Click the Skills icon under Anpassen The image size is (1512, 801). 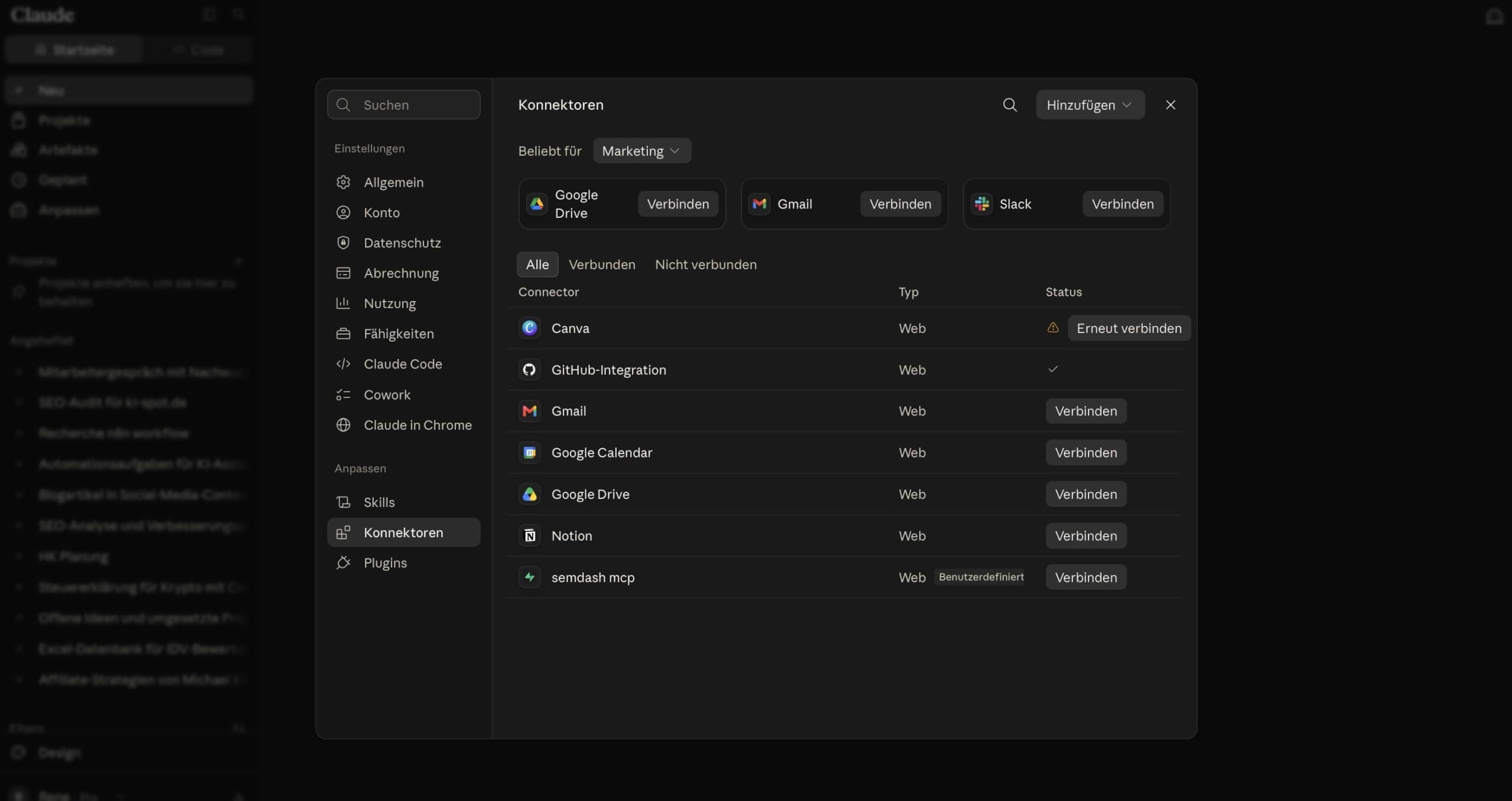pos(343,502)
